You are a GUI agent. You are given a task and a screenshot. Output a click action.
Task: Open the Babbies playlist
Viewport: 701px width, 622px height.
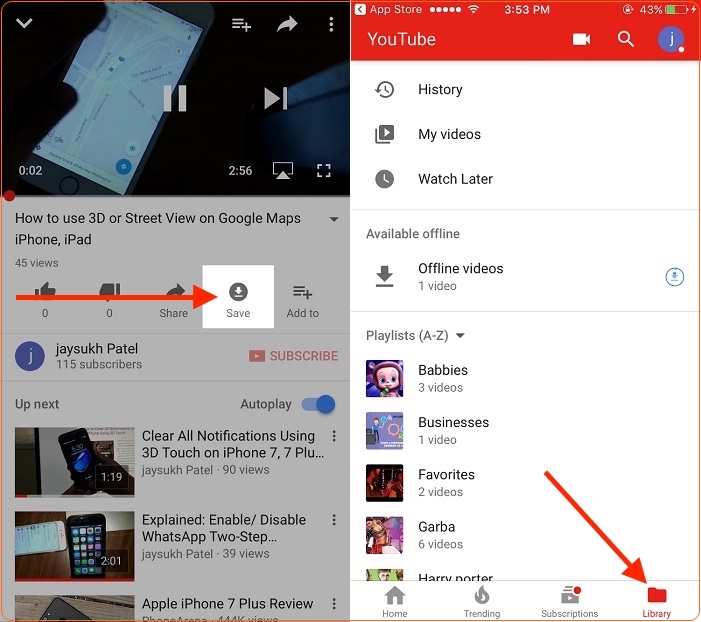click(x=525, y=378)
